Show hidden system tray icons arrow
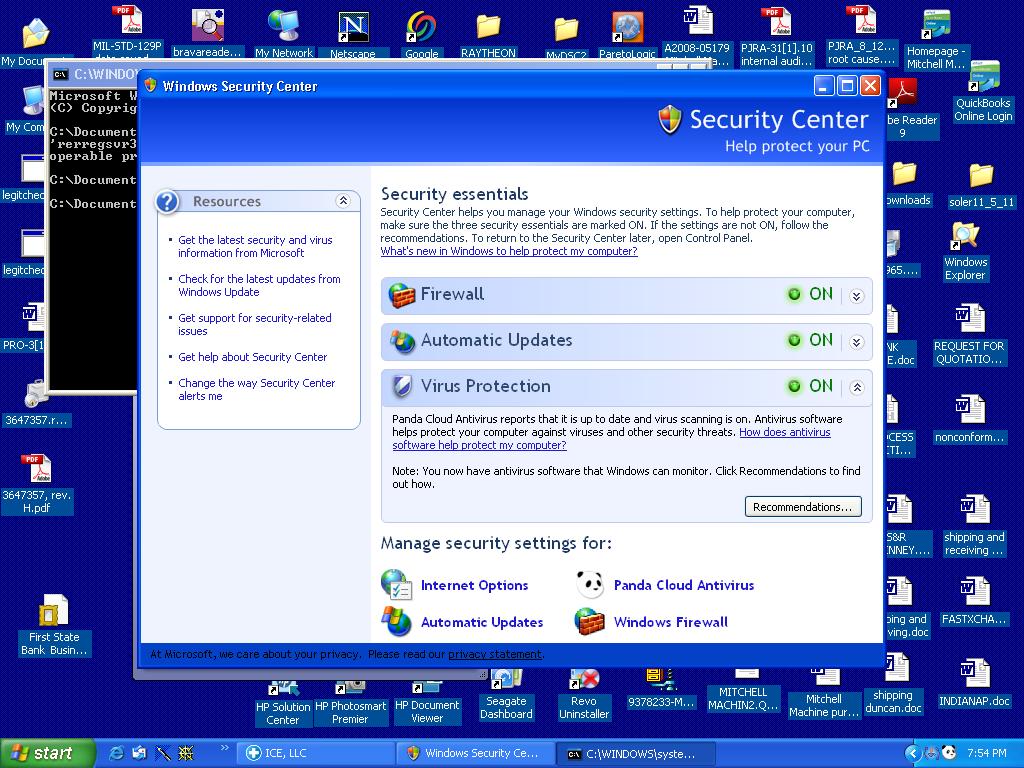 913,753
